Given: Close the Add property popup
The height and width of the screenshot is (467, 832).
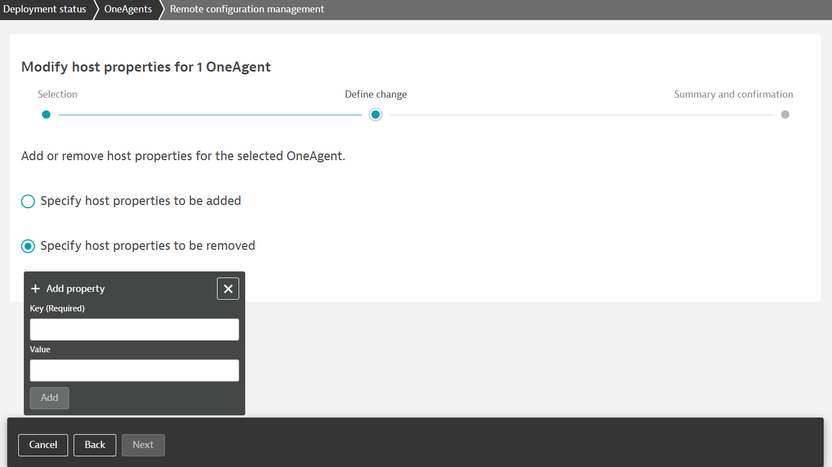Looking at the screenshot, I should point(228,289).
